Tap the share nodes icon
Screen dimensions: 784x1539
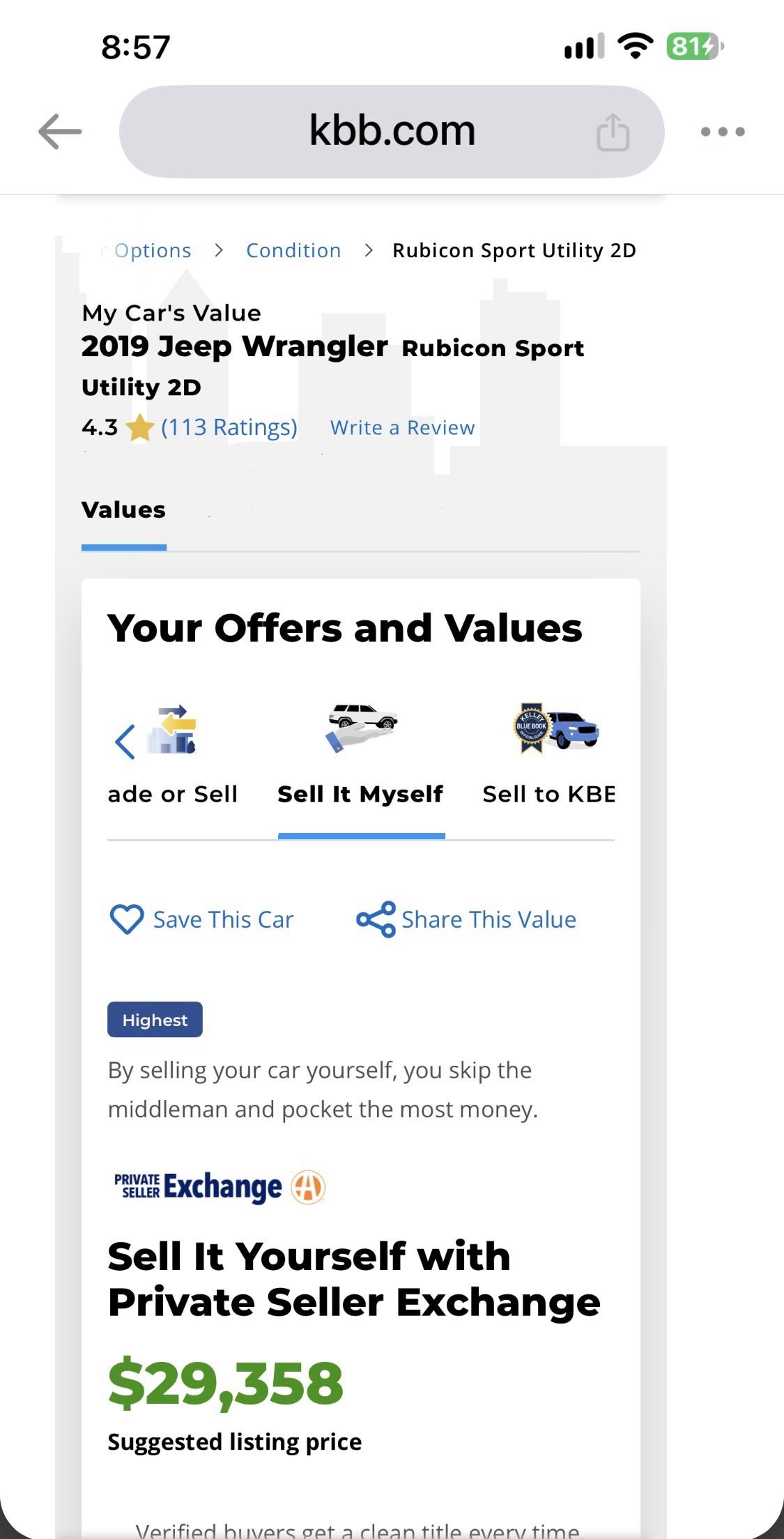[376, 919]
